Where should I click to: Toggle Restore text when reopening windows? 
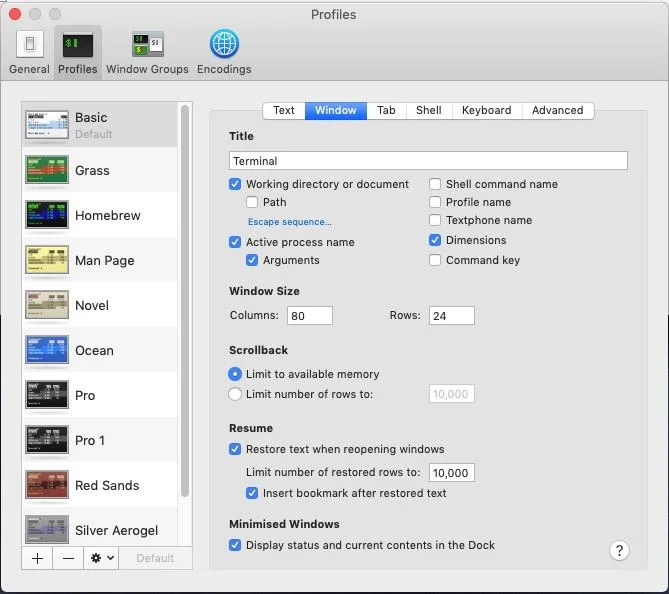click(x=235, y=449)
